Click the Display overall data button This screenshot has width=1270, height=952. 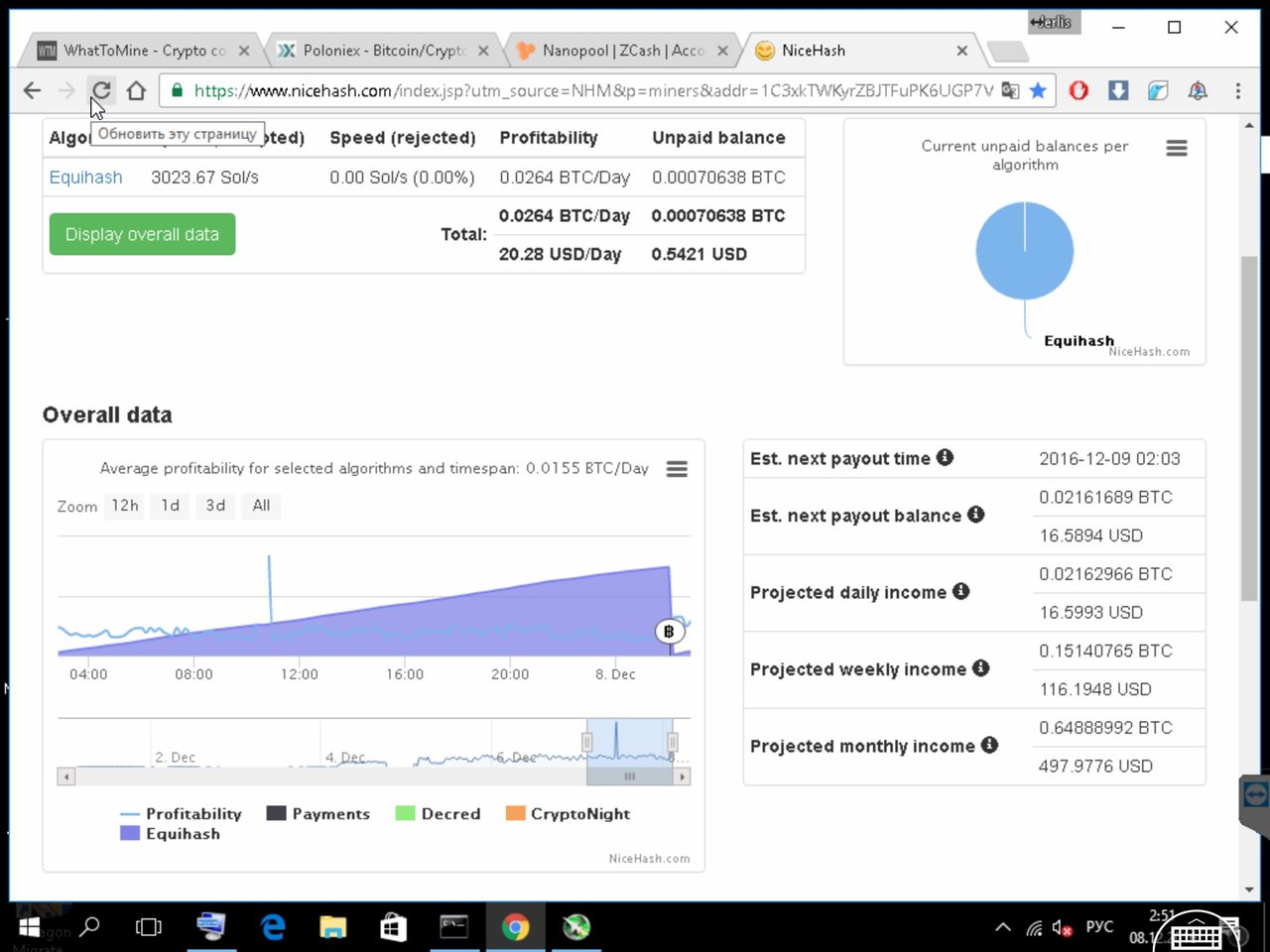coord(142,234)
